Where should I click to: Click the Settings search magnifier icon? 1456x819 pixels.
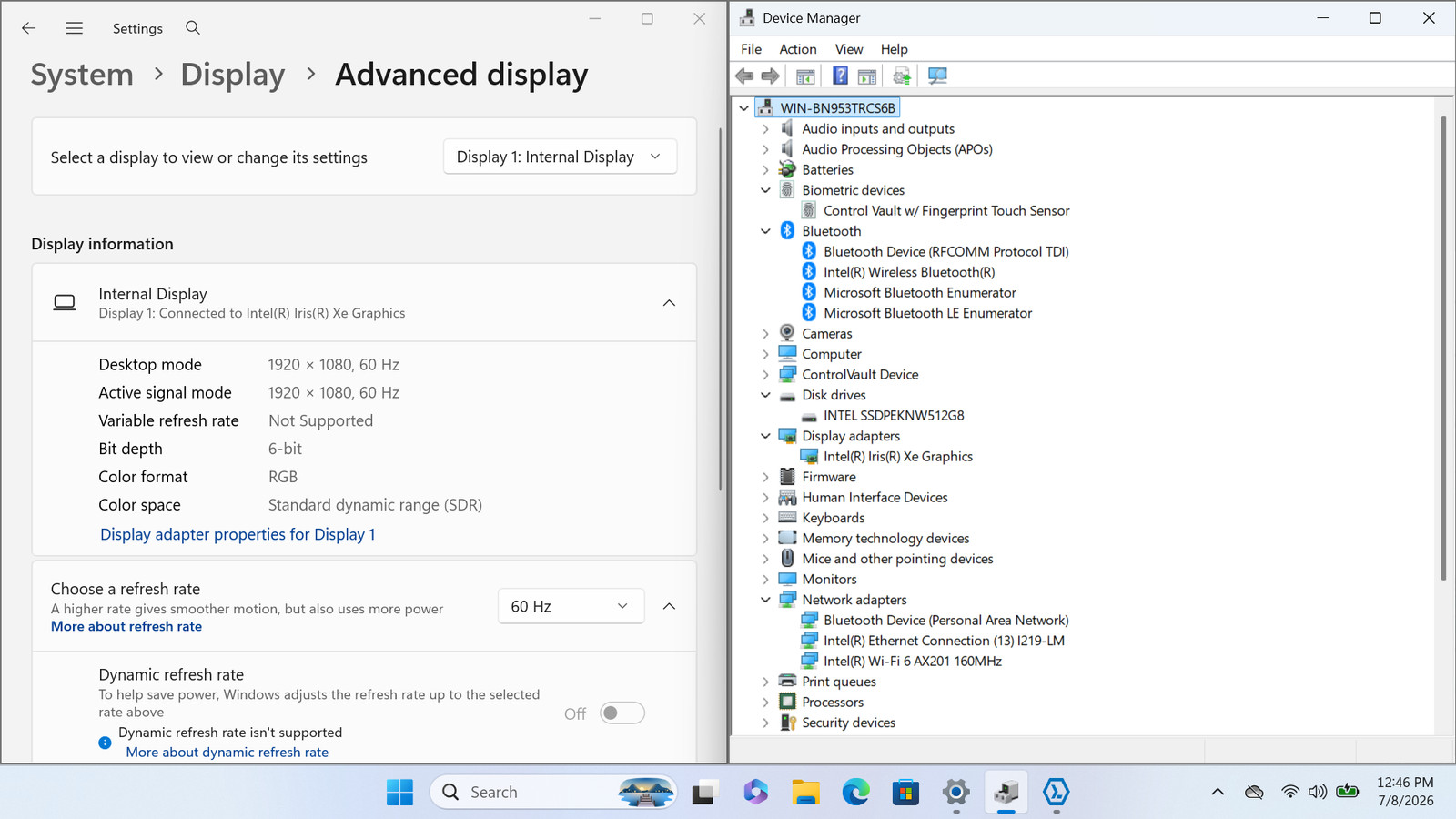coord(193,28)
